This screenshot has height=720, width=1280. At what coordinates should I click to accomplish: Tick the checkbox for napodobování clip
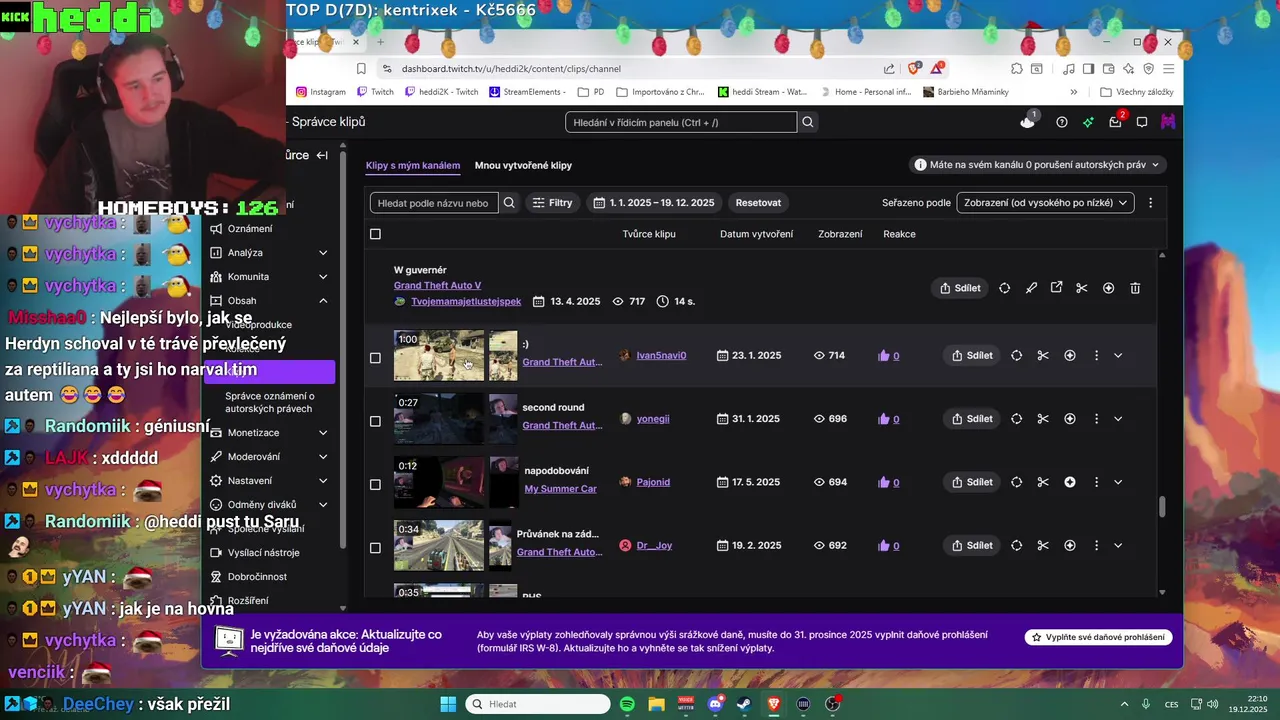pos(375,484)
